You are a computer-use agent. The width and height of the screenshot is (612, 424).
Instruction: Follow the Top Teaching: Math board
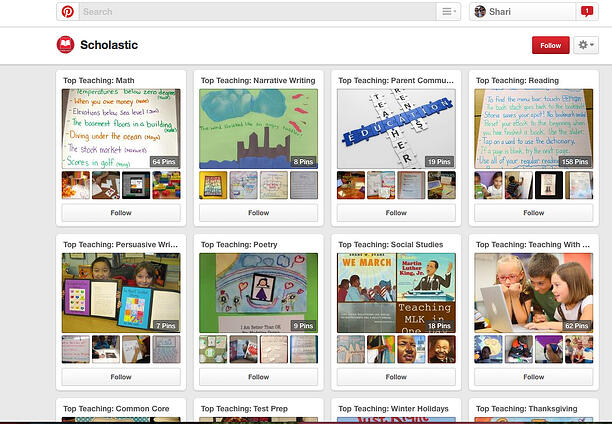point(121,213)
